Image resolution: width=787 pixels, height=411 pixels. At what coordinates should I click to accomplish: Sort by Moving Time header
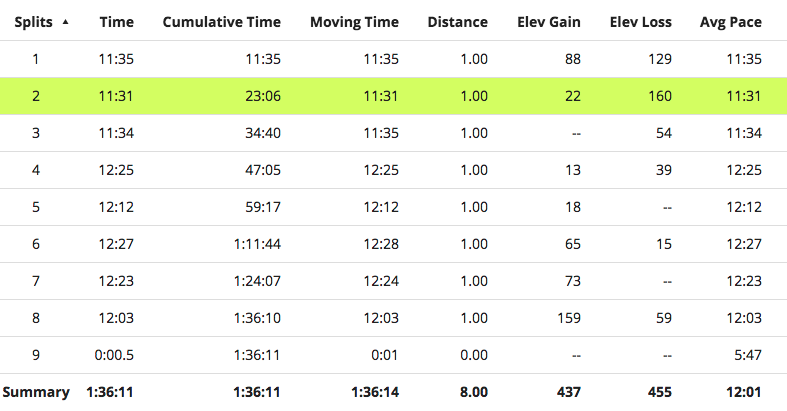point(354,22)
